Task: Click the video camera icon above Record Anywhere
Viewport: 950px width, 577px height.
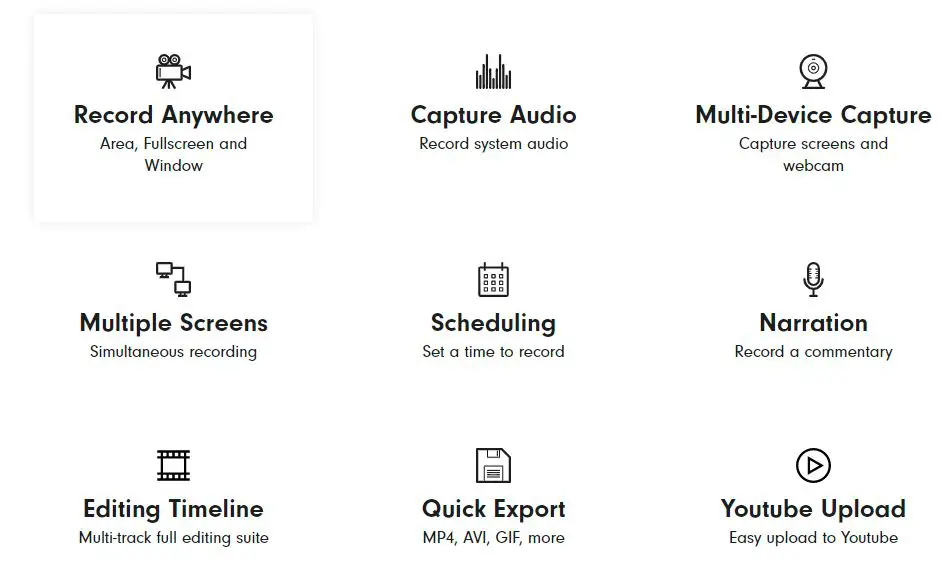Action: coord(173,72)
